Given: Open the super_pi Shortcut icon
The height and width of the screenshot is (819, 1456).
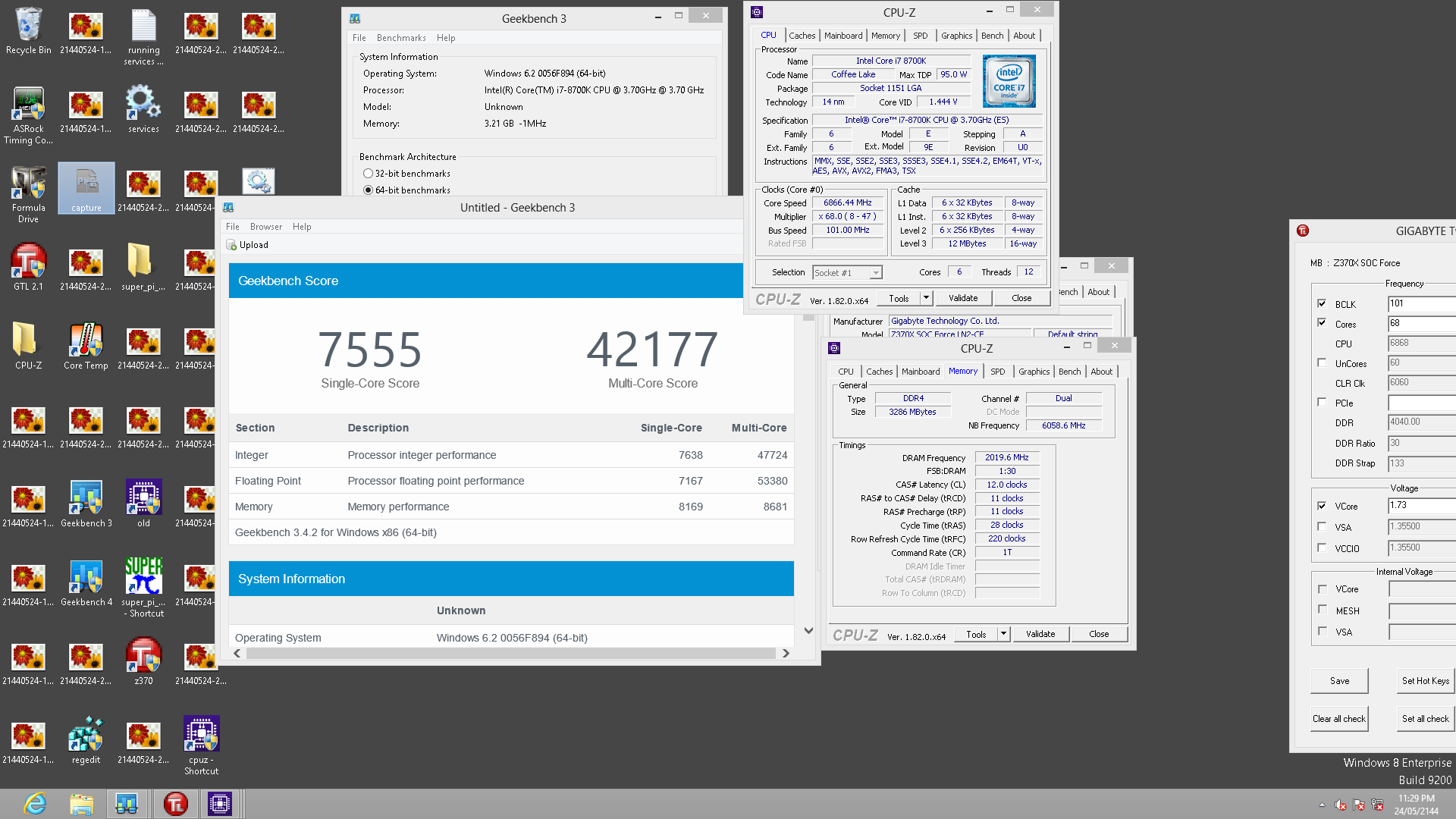Looking at the screenshot, I should click(x=143, y=588).
